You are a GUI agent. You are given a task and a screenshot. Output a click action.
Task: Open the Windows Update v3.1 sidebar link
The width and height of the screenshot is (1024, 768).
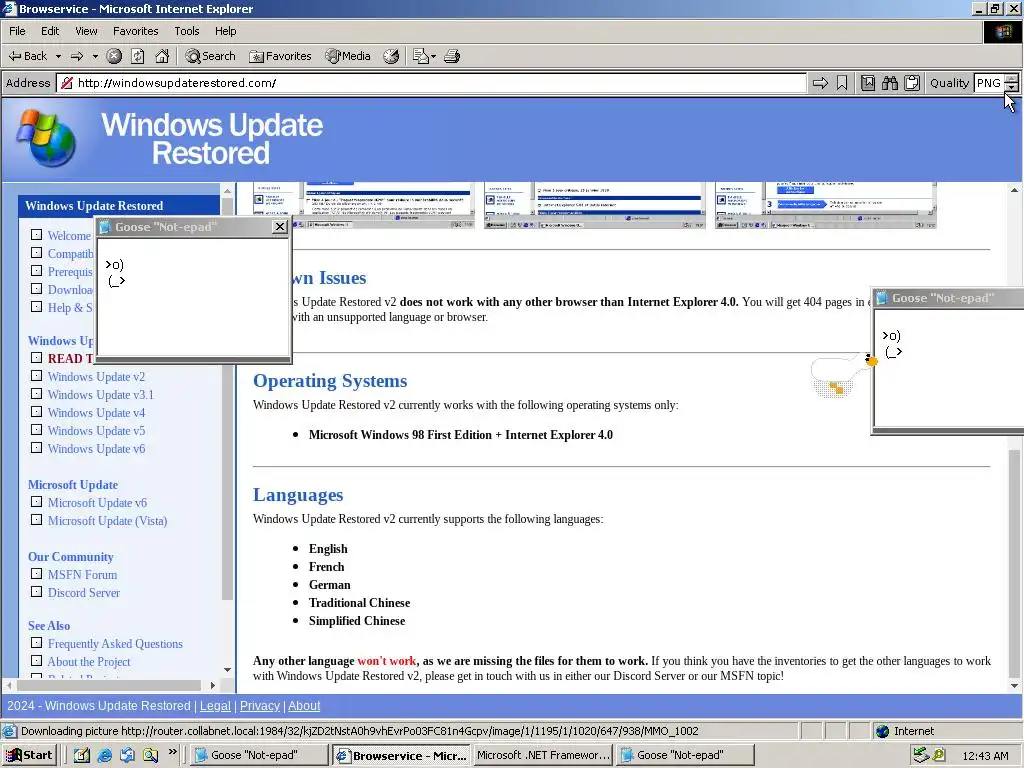pyautogui.click(x=101, y=394)
